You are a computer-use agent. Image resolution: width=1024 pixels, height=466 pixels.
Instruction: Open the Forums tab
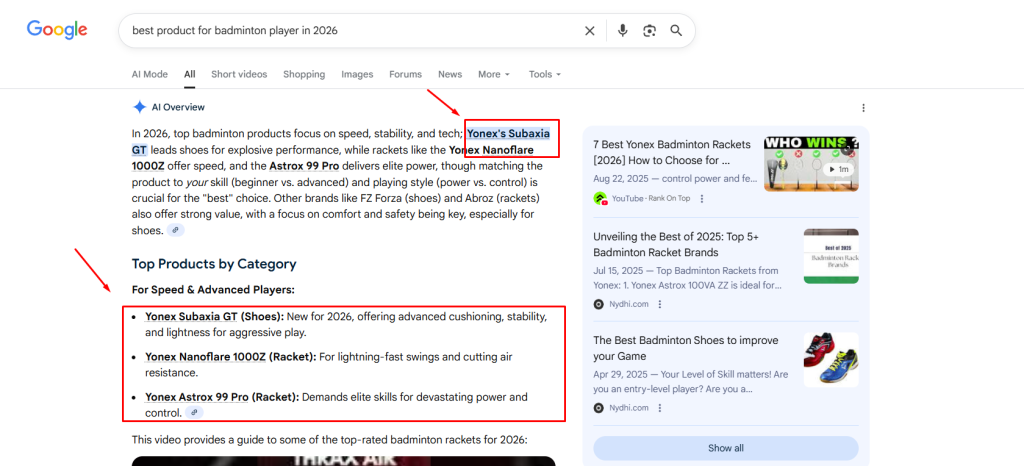point(406,74)
